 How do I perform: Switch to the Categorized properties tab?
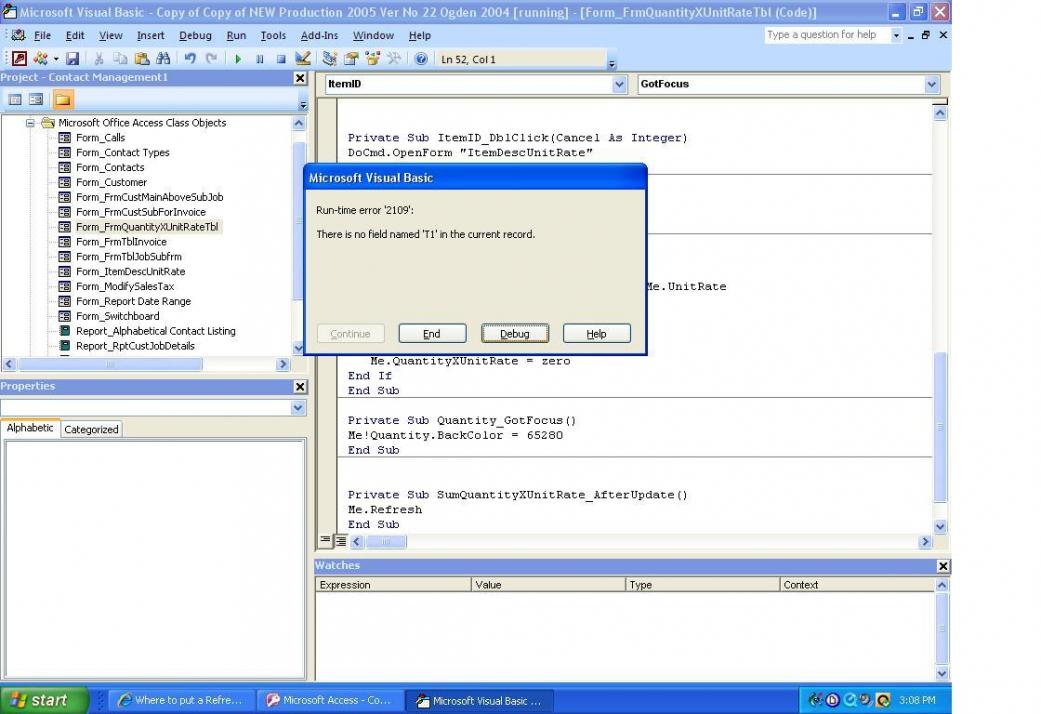pos(92,430)
